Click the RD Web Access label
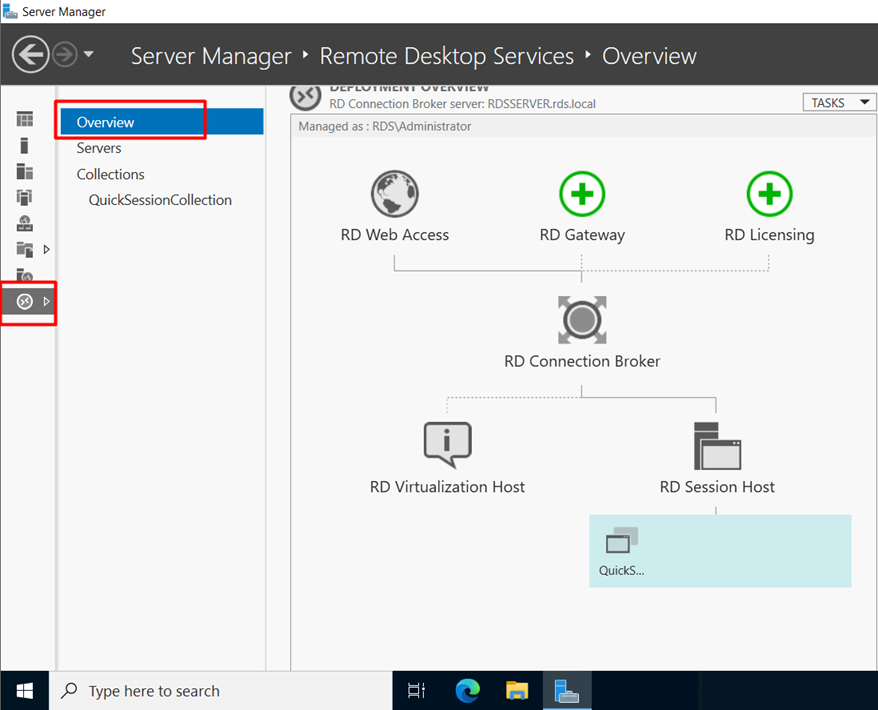The width and height of the screenshot is (878, 710). [x=395, y=235]
